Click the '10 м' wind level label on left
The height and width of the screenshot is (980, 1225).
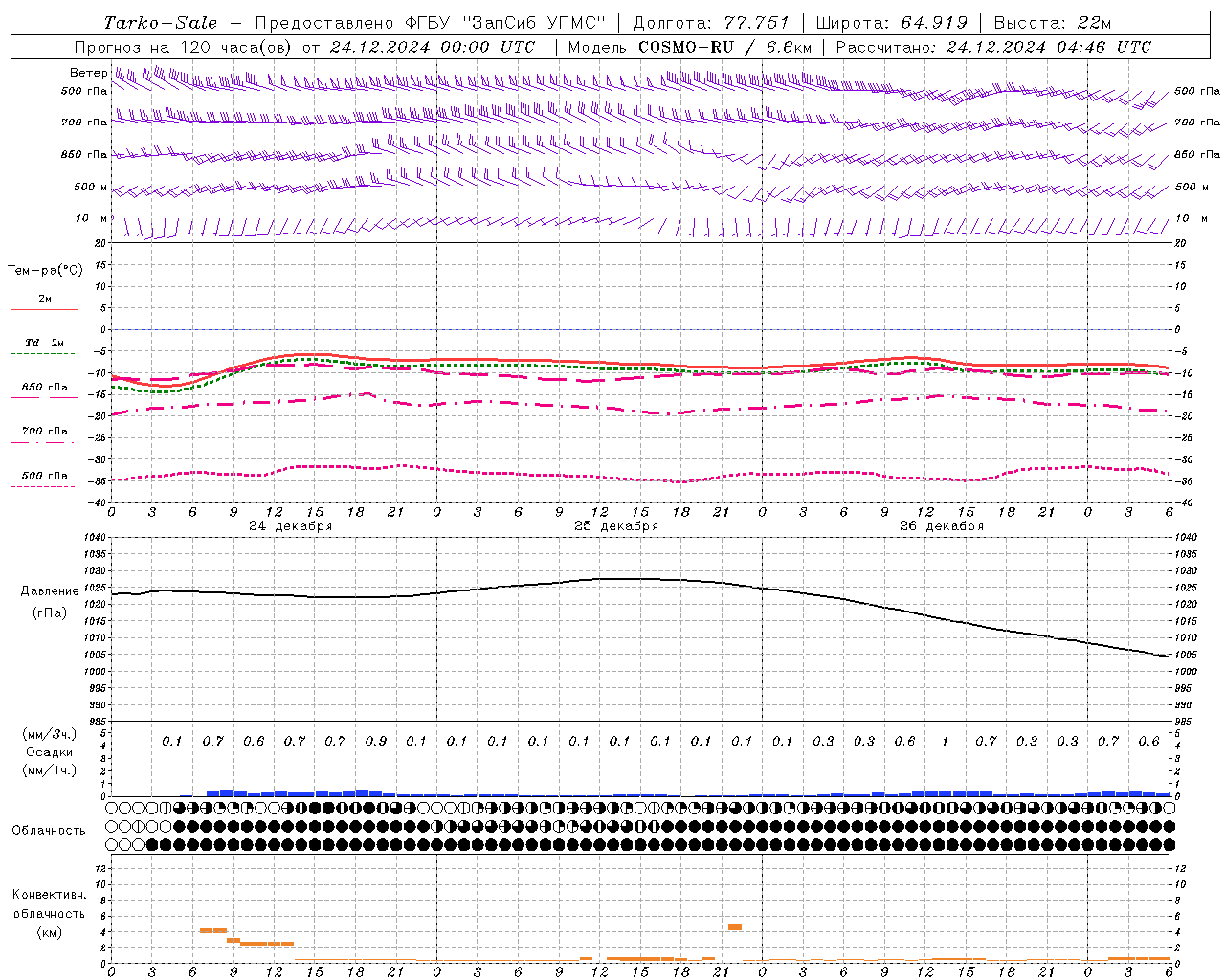[x=92, y=219]
